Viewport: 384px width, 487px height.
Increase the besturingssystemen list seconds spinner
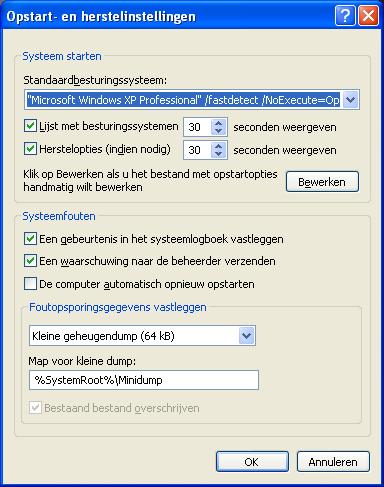pyautogui.click(x=218, y=123)
